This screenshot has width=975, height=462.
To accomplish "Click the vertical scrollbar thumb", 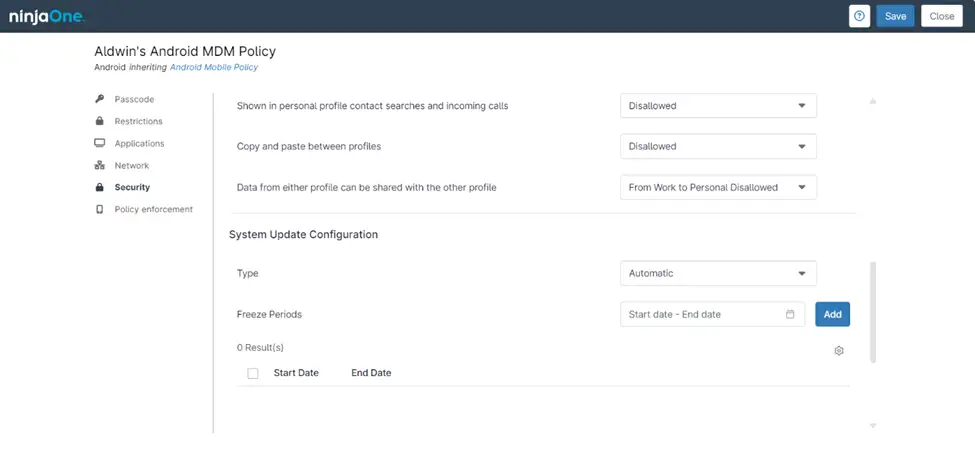I will [x=872, y=312].
